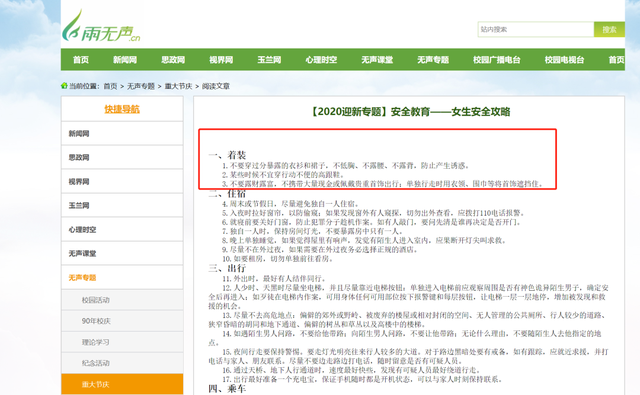Click the green home icon in breadcrumb
The height and width of the screenshot is (395, 640).
tap(64, 86)
